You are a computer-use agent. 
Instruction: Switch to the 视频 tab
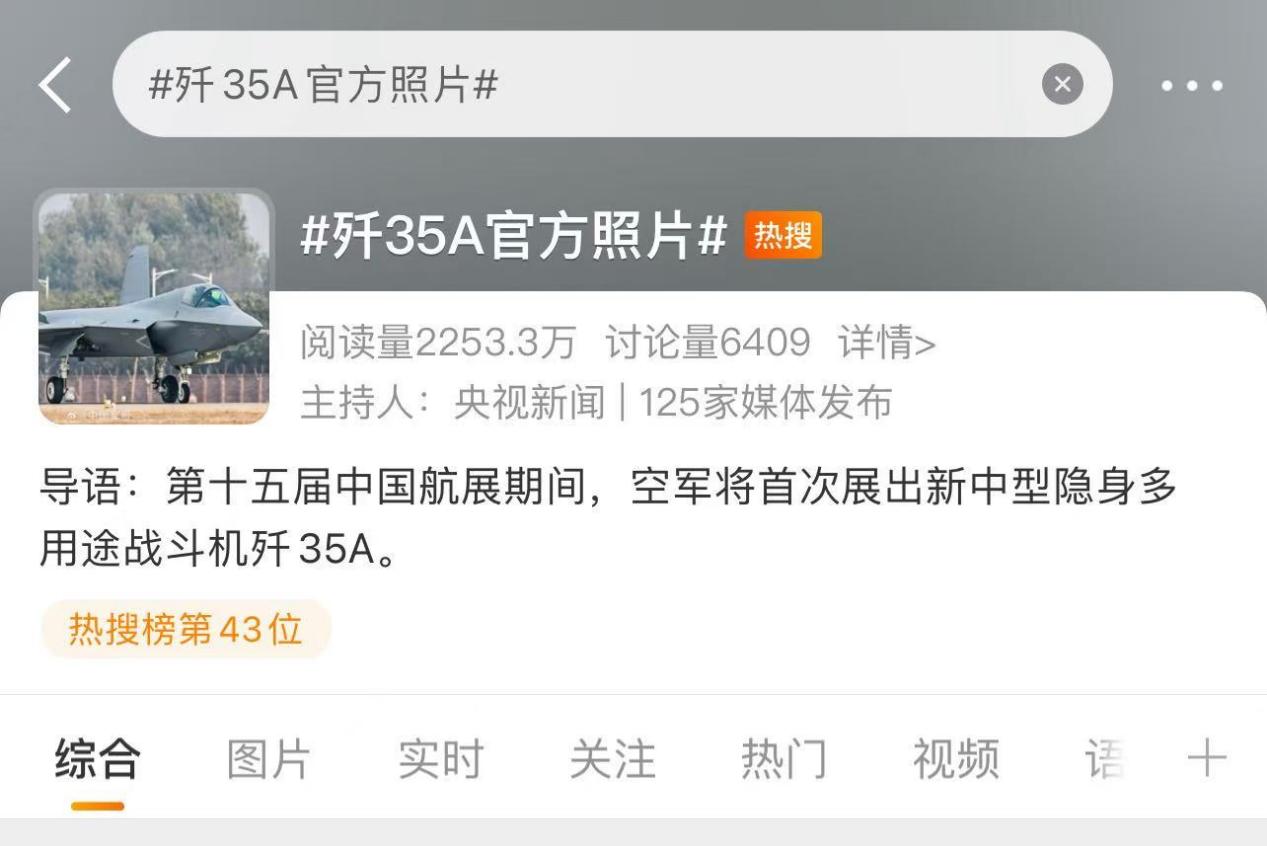click(x=955, y=760)
